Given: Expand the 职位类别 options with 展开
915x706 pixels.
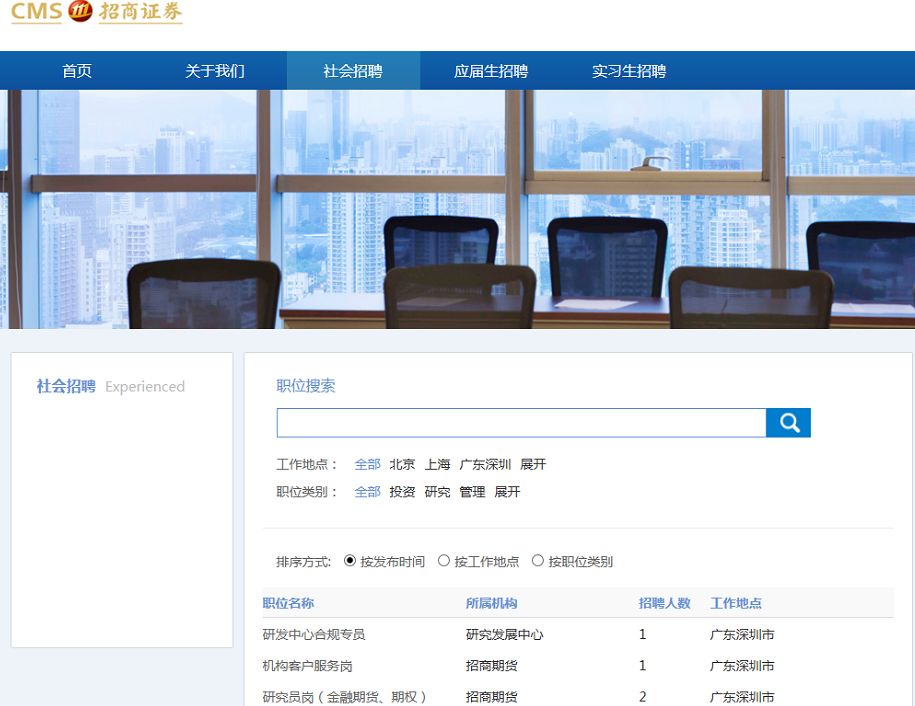Looking at the screenshot, I should coord(507,492).
